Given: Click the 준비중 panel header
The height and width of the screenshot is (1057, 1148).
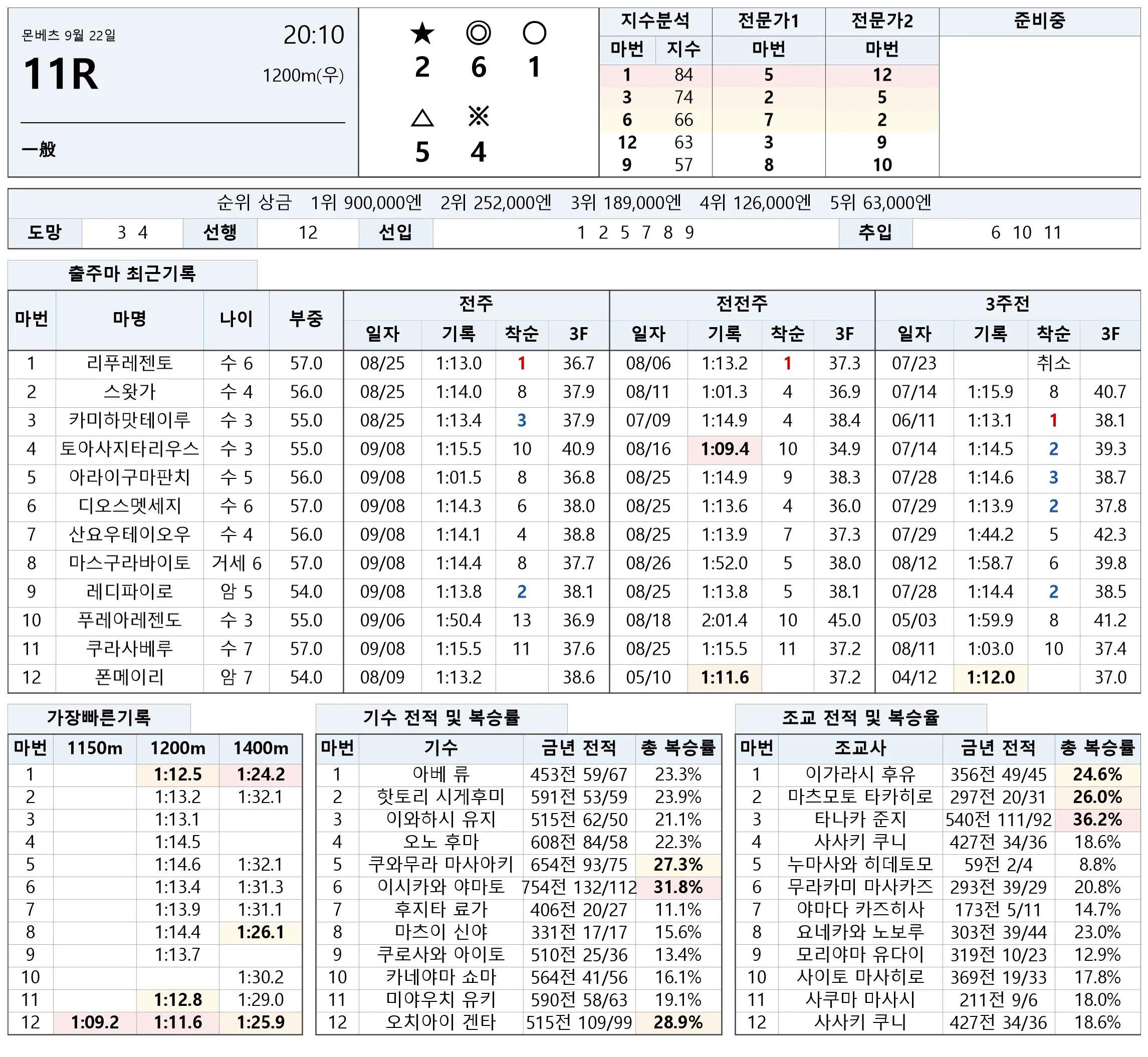Looking at the screenshot, I should (x=1039, y=22).
